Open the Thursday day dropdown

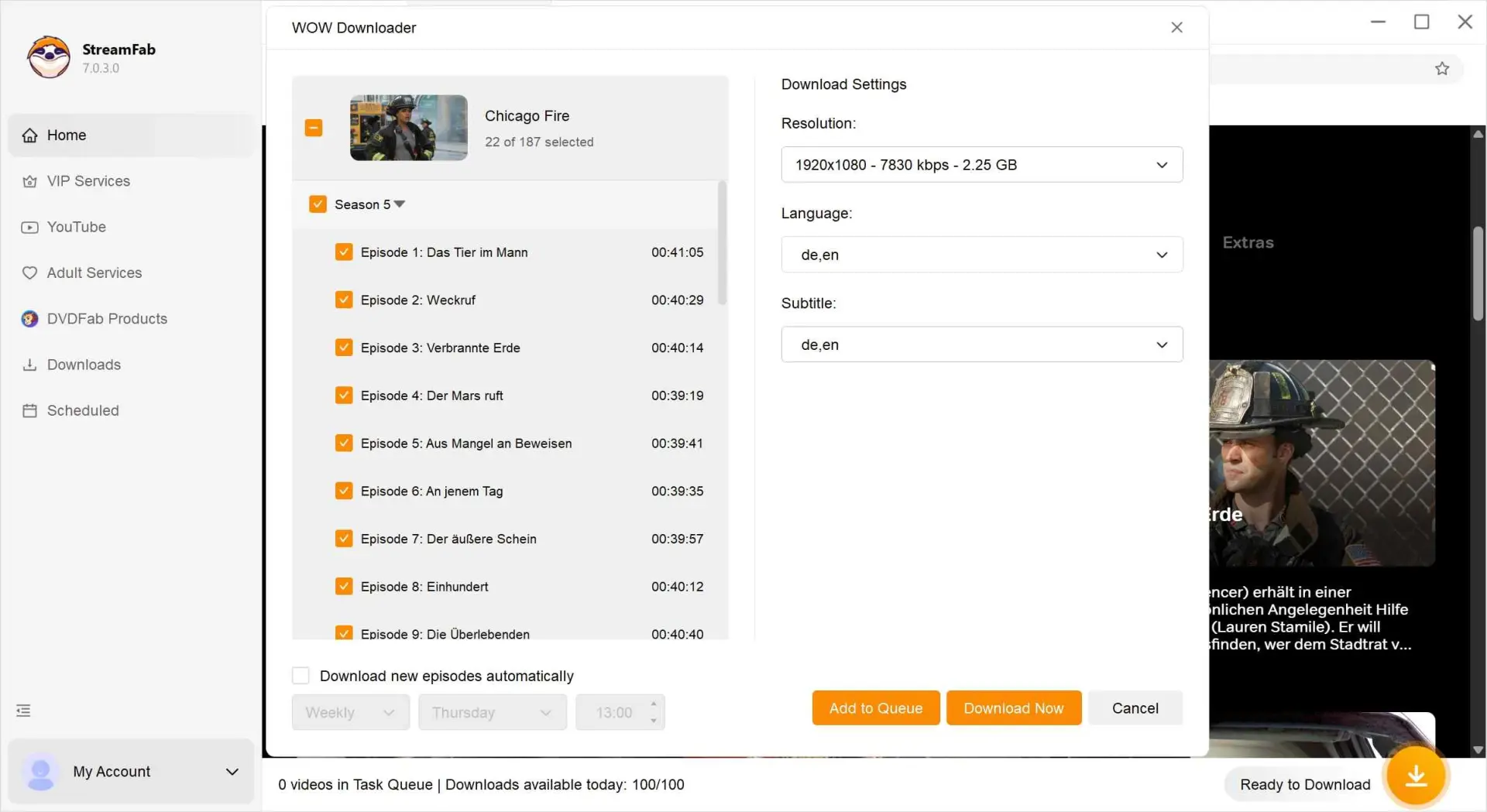point(493,712)
